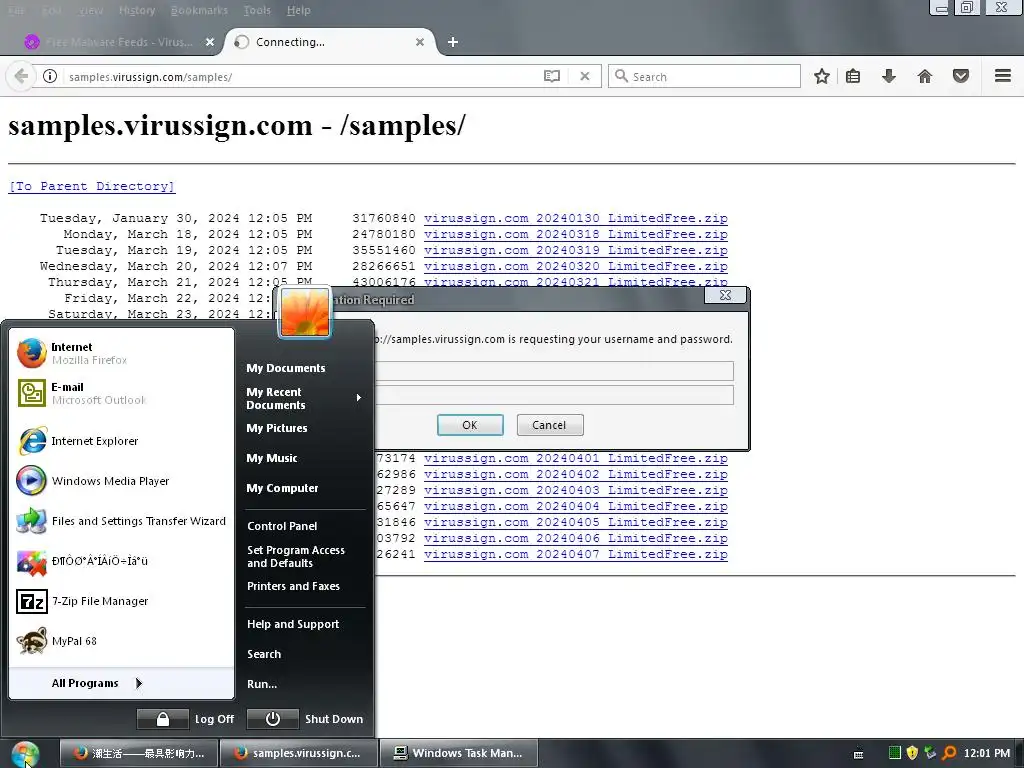Open the History menu
Viewport: 1024px width, 768px height.
(137, 10)
